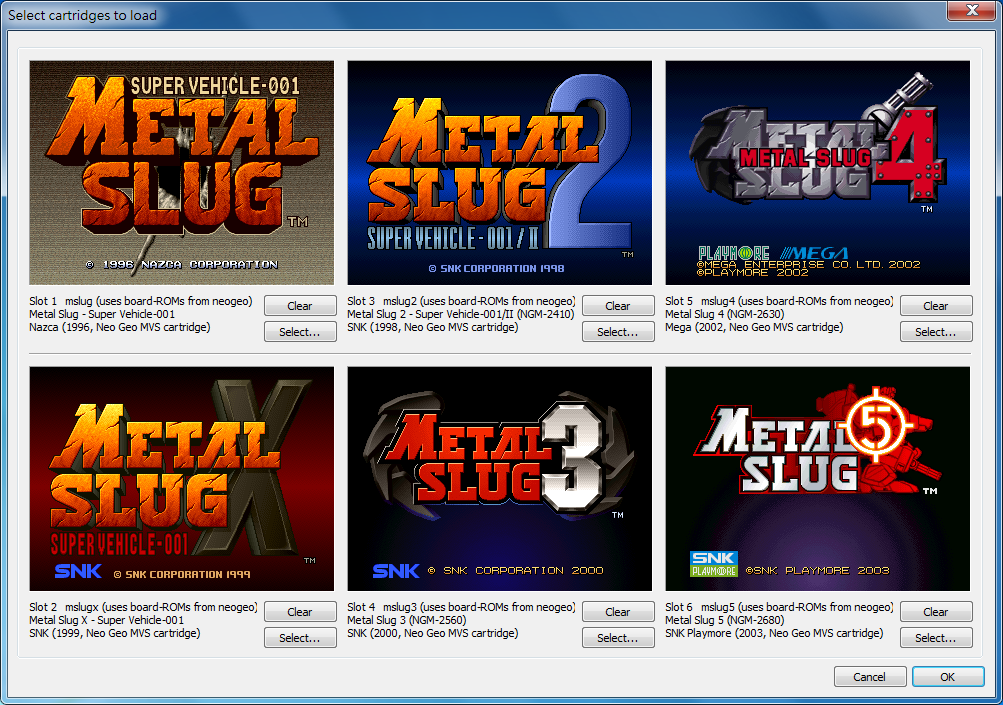Open Select for Slot 2 mslugx

(300, 637)
